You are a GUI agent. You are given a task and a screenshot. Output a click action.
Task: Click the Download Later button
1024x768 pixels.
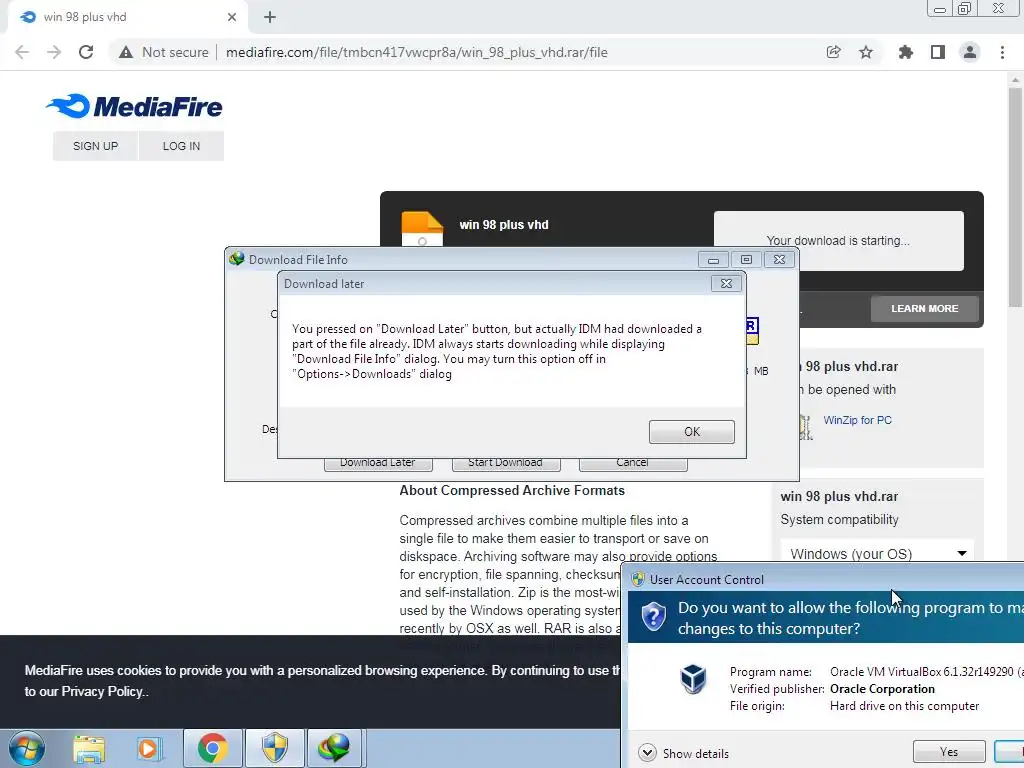click(x=378, y=463)
